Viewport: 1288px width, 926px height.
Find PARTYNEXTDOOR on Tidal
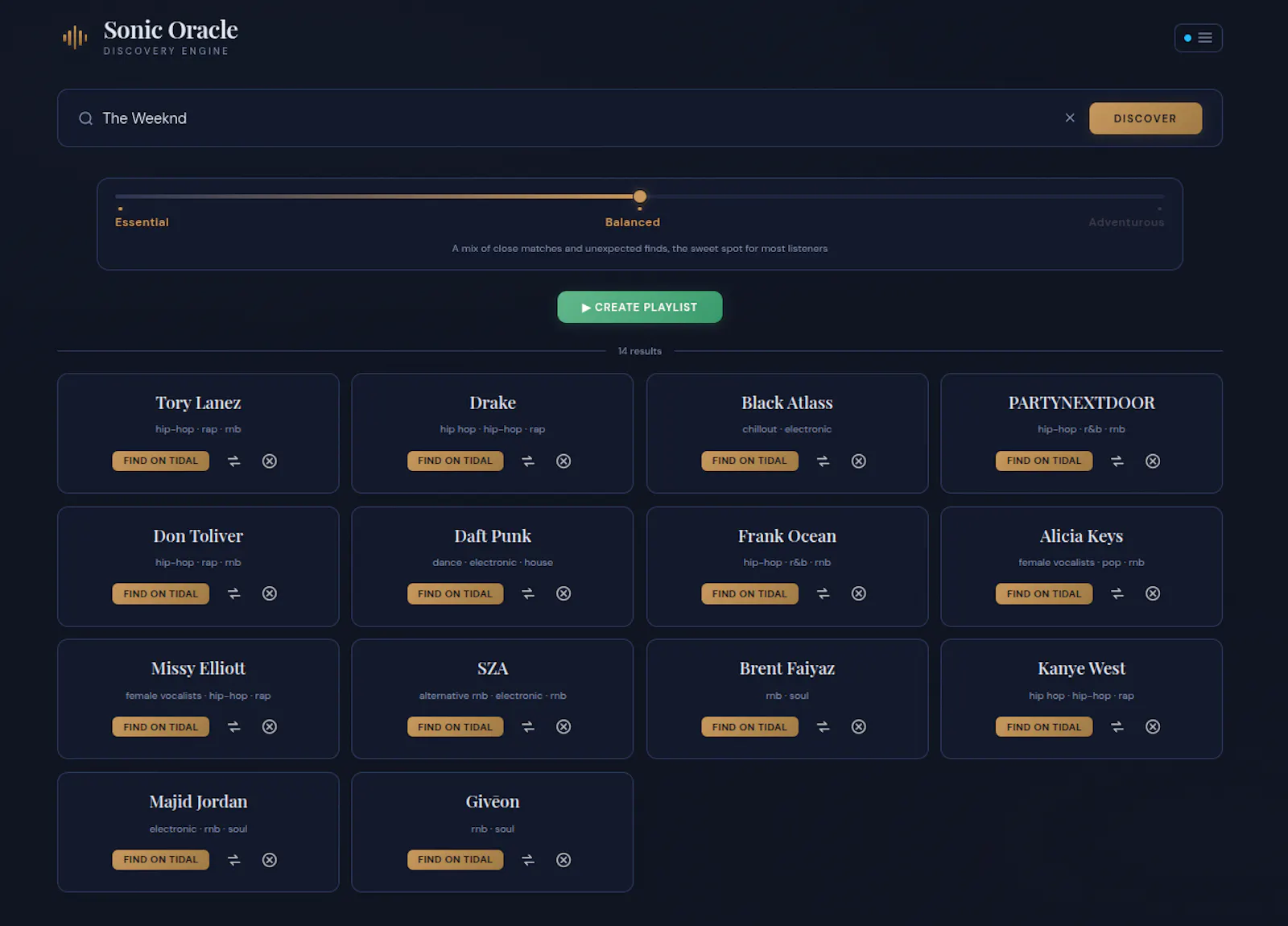[x=1044, y=461]
